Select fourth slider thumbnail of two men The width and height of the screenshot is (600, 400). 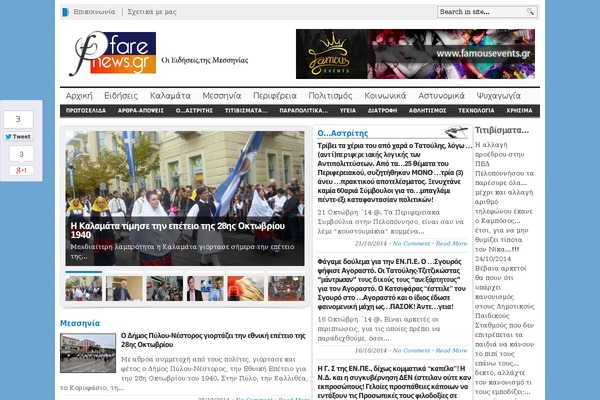(205, 288)
